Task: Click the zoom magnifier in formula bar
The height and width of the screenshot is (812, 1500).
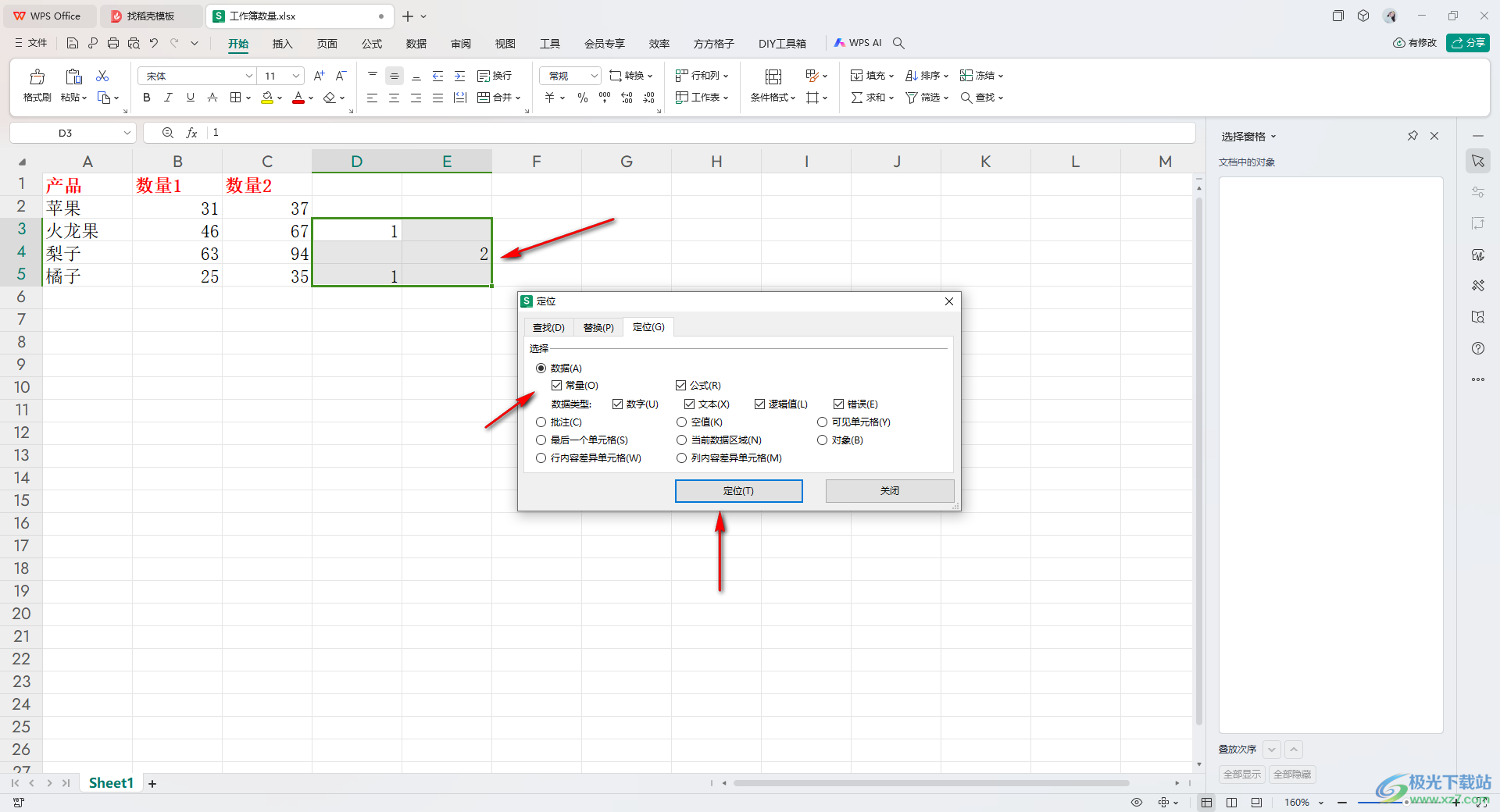Action: pyautogui.click(x=167, y=133)
